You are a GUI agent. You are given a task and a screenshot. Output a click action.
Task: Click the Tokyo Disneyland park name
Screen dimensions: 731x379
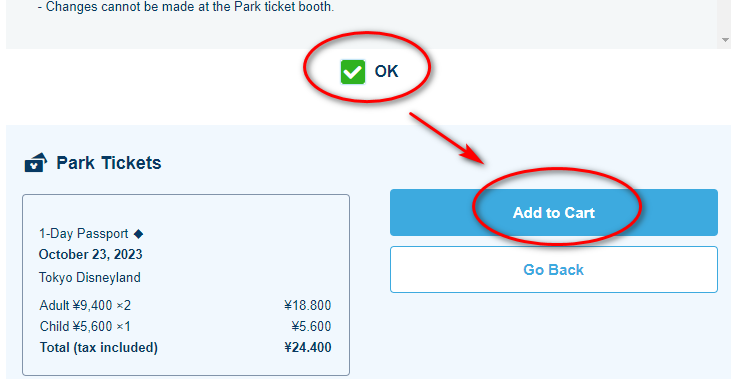point(90,277)
